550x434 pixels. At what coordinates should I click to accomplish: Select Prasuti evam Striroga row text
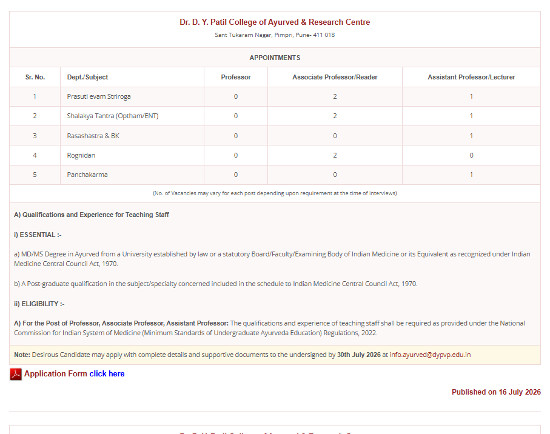point(99,96)
